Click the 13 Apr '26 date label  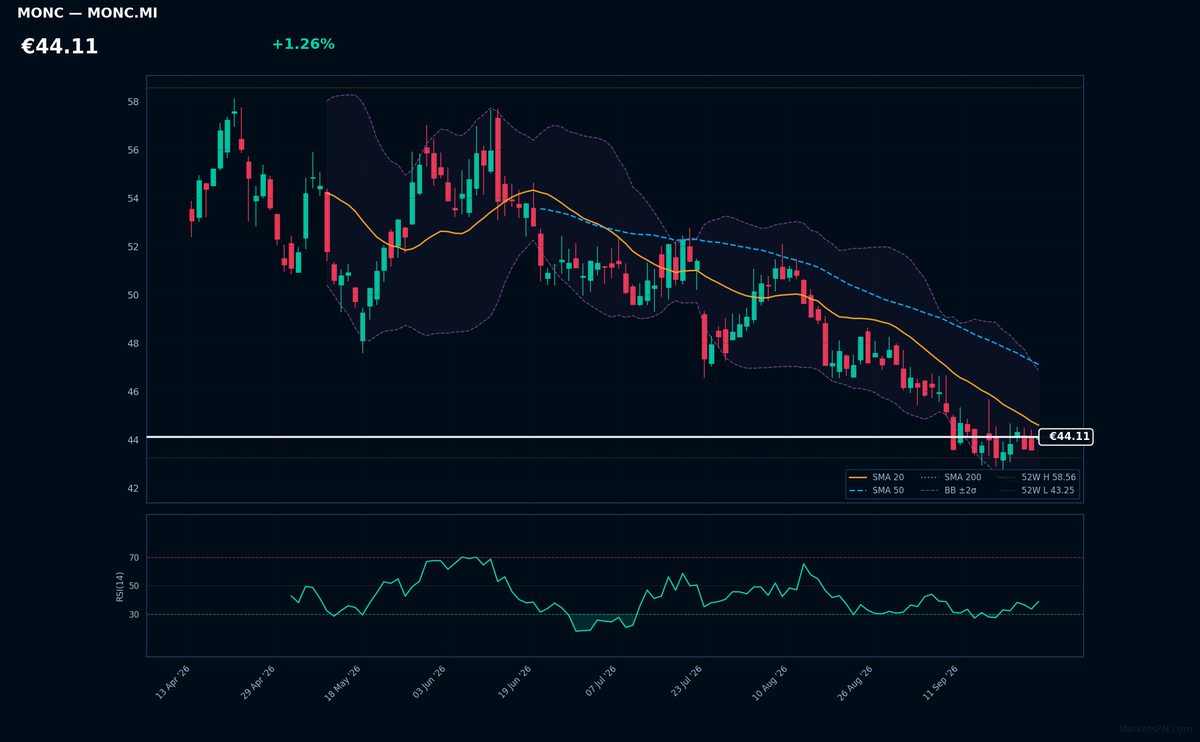click(x=174, y=682)
